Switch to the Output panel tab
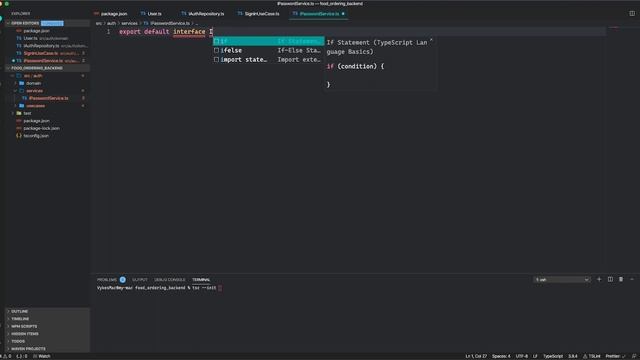 (140, 280)
